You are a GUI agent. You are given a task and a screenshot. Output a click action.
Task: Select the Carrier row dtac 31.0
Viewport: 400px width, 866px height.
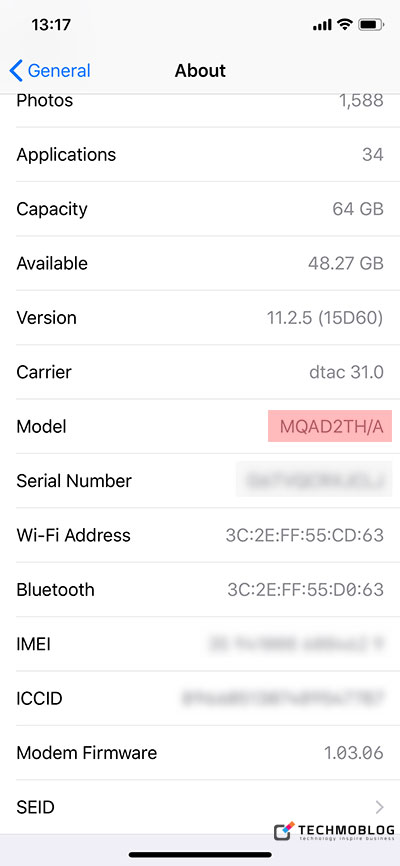coord(200,372)
